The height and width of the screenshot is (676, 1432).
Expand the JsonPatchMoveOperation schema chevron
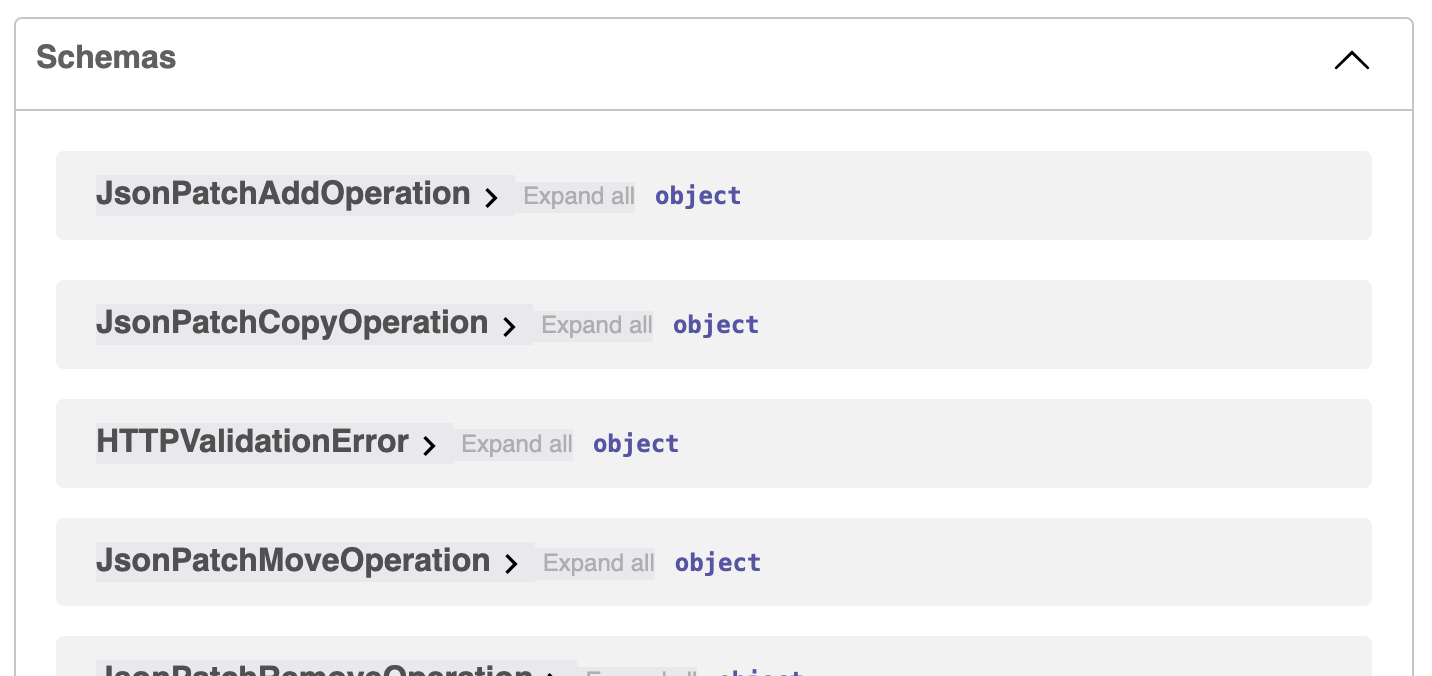pyautogui.click(x=511, y=565)
